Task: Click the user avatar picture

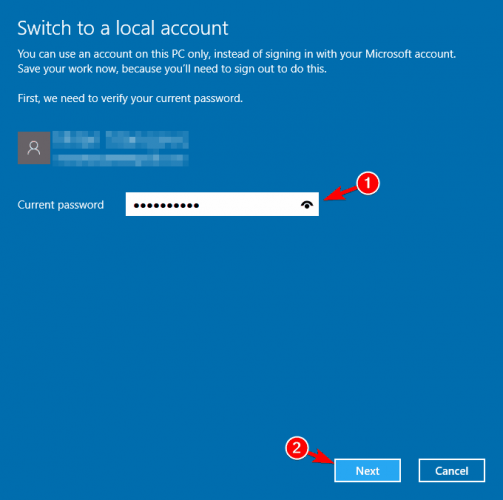Action: point(34,148)
